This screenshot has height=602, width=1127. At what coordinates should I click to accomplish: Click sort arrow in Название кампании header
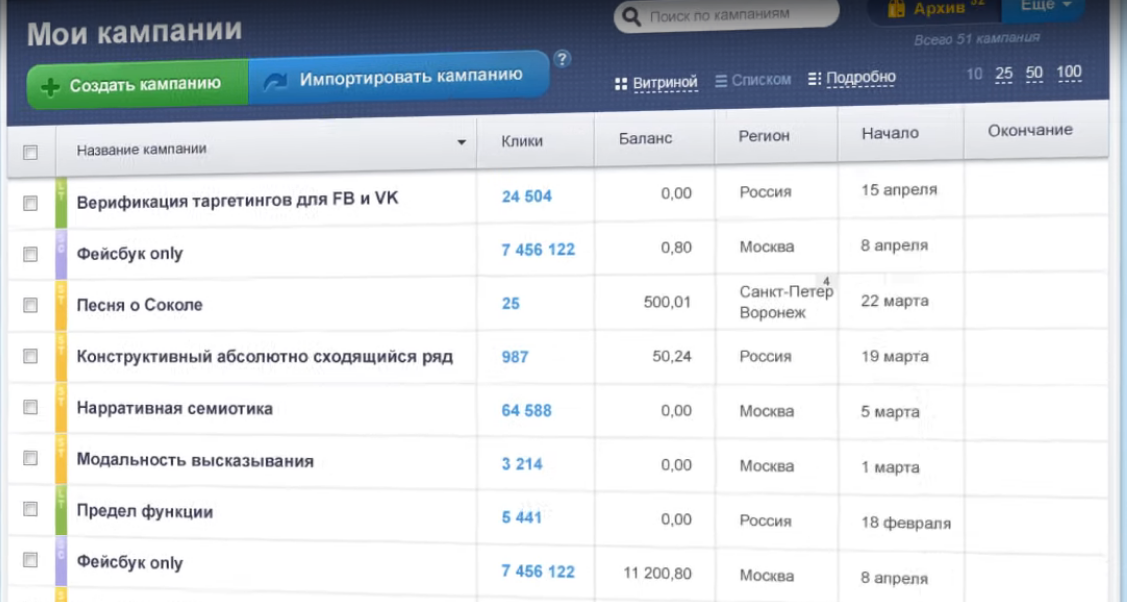point(461,142)
